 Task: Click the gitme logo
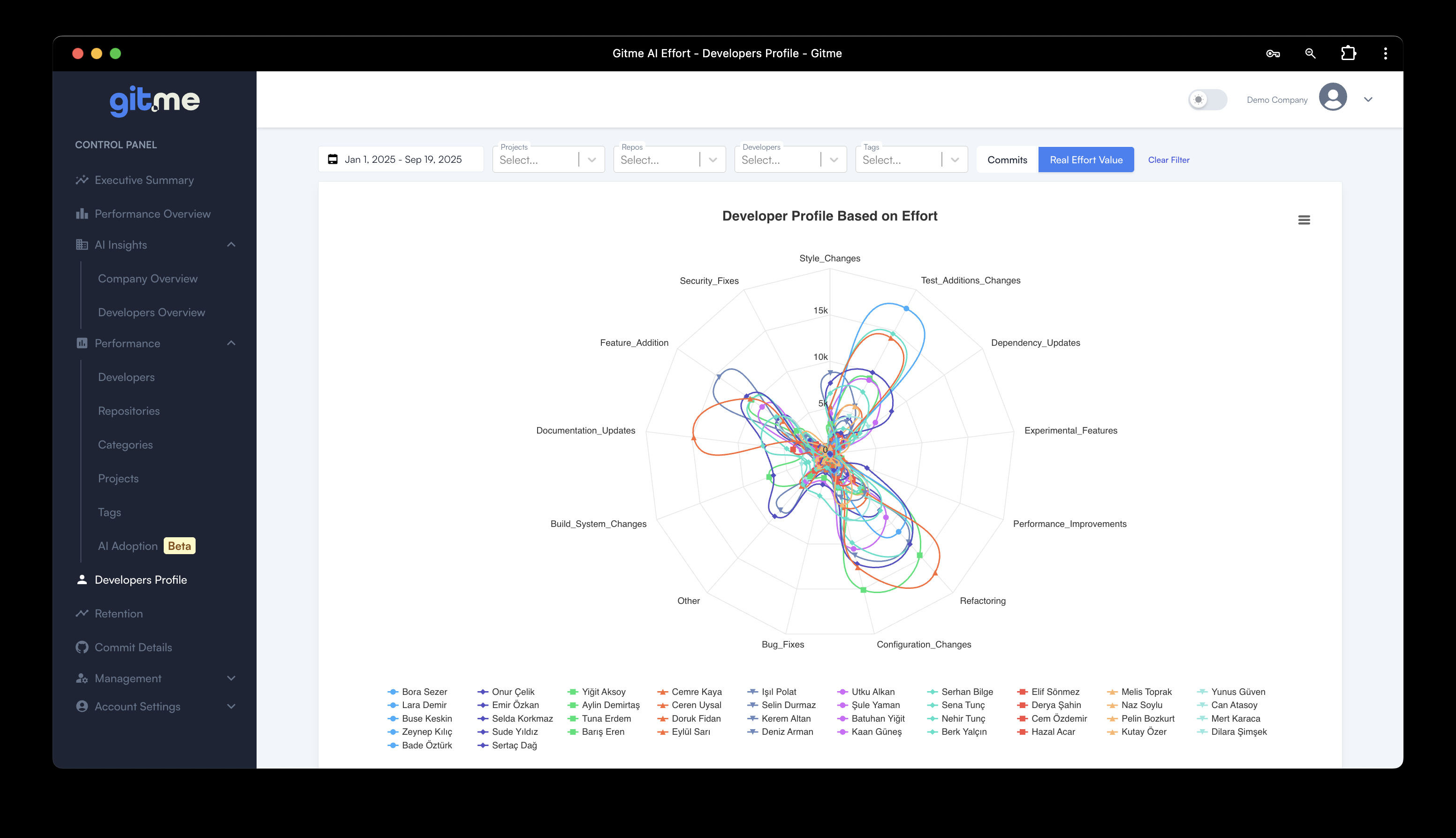coord(154,101)
